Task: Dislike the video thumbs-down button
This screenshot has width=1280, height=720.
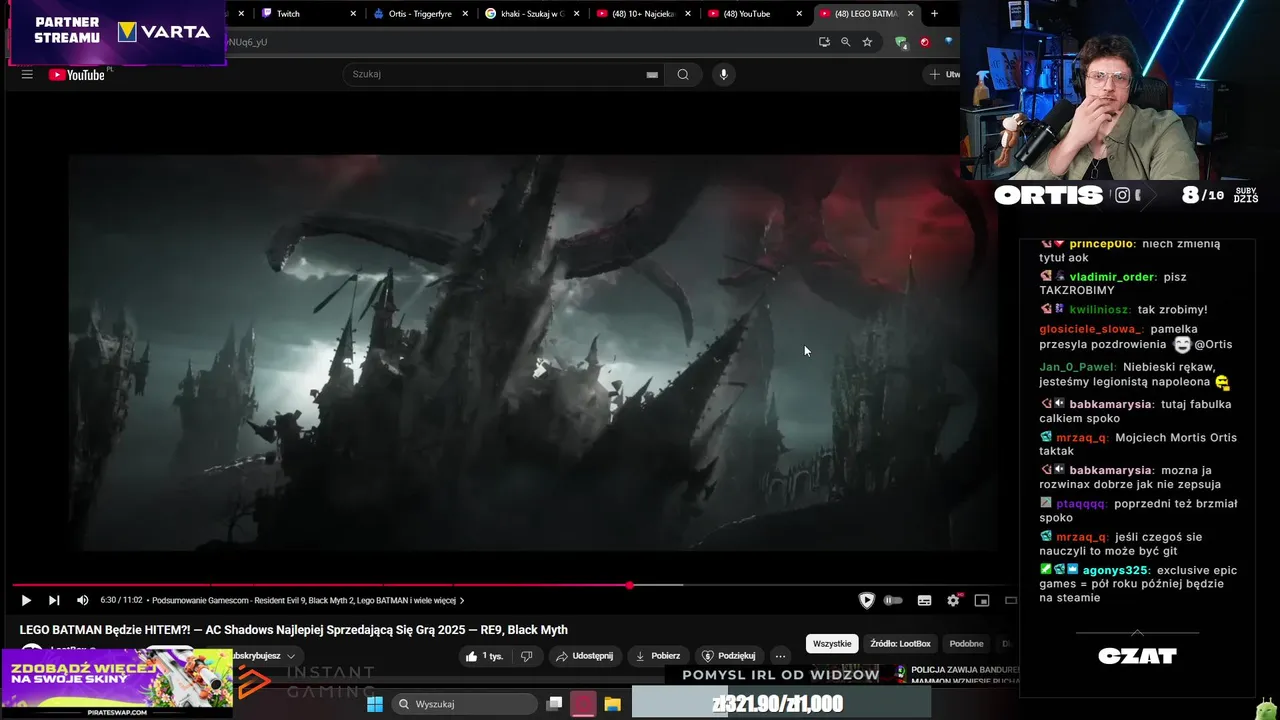Action: click(527, 656)
